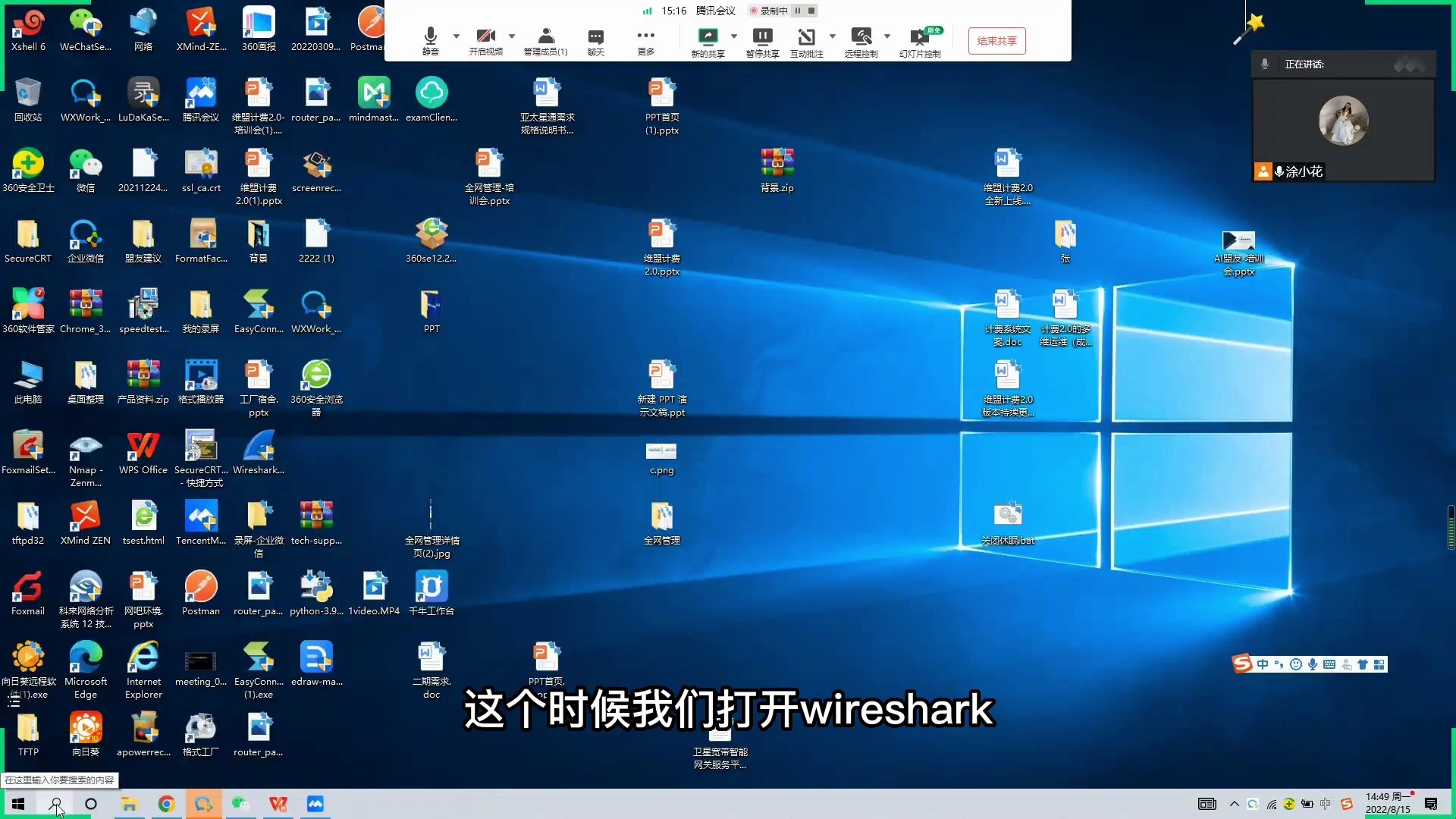
Task: Expand arrow next to 新的共享
Action: (733, 36)
